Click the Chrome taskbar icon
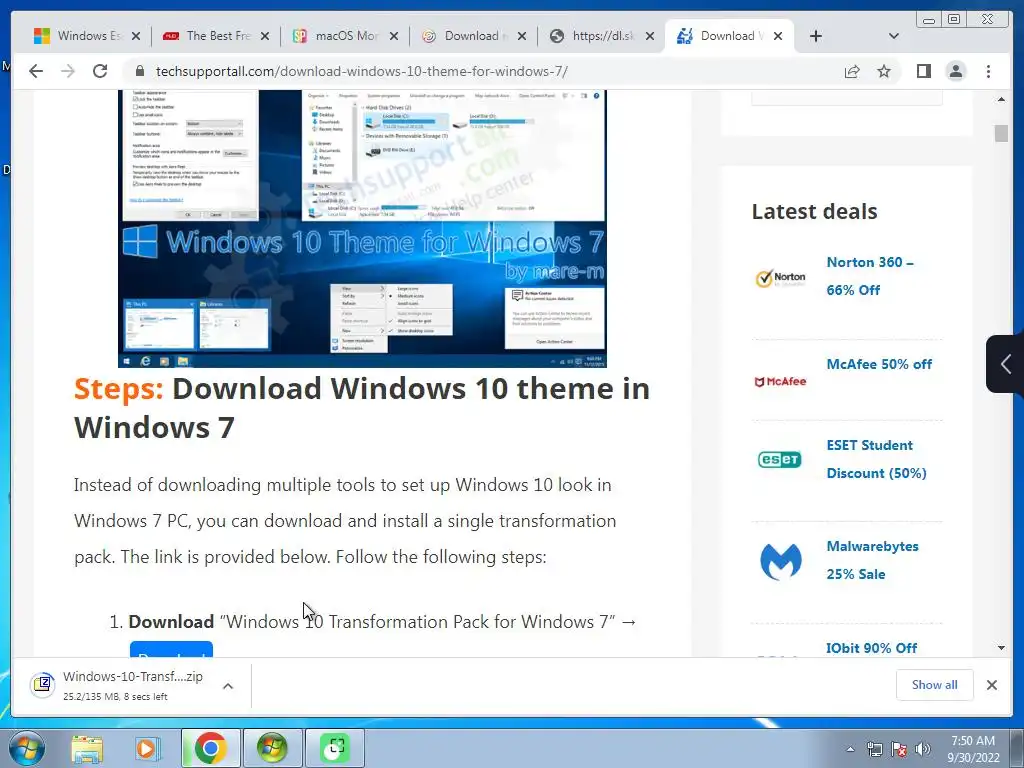This screenshot has height=768, width=1024. point(210,748)
